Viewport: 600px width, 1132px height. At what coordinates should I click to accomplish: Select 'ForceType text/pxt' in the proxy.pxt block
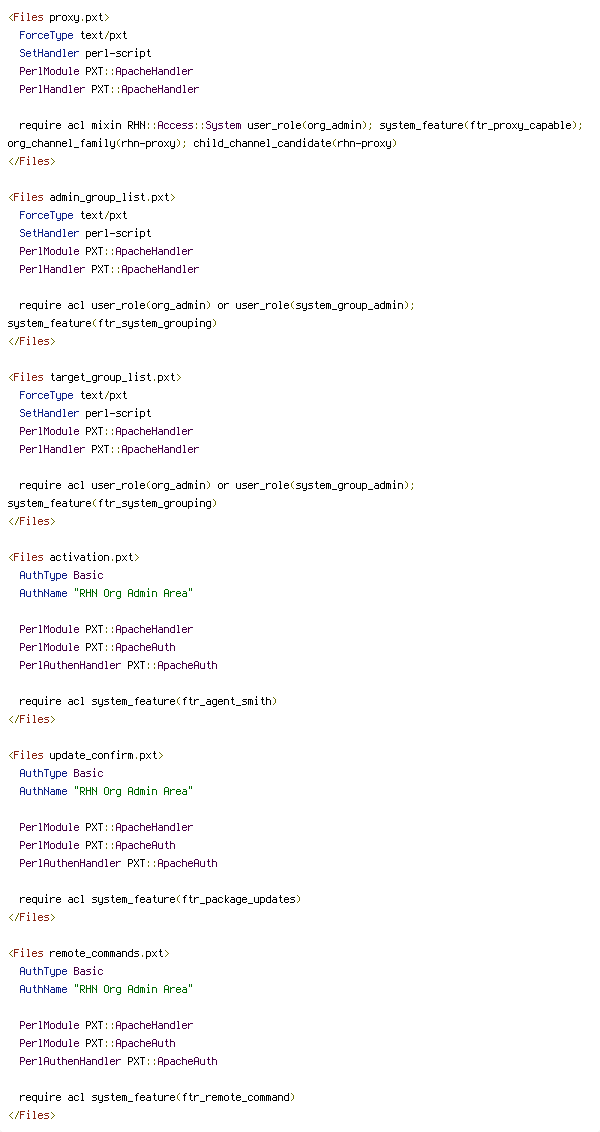[x=73, y=35]
